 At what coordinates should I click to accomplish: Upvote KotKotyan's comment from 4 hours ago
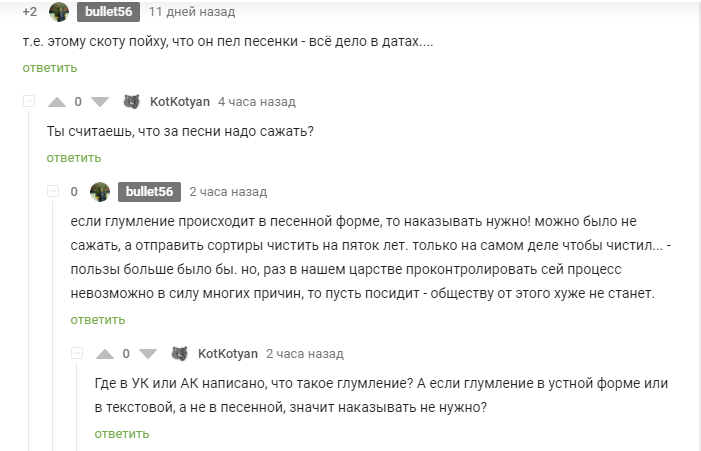(57, 102)
